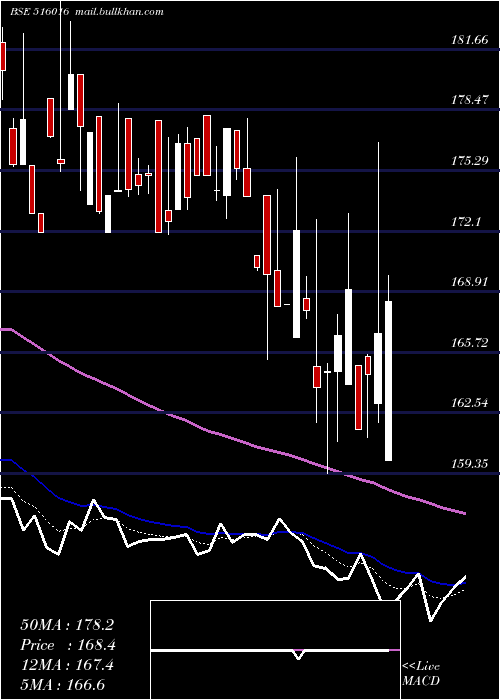The height and width of the screenshot is (700, 500).
Task: Click the 178.47 price level label
Action: tap(470, 100)
